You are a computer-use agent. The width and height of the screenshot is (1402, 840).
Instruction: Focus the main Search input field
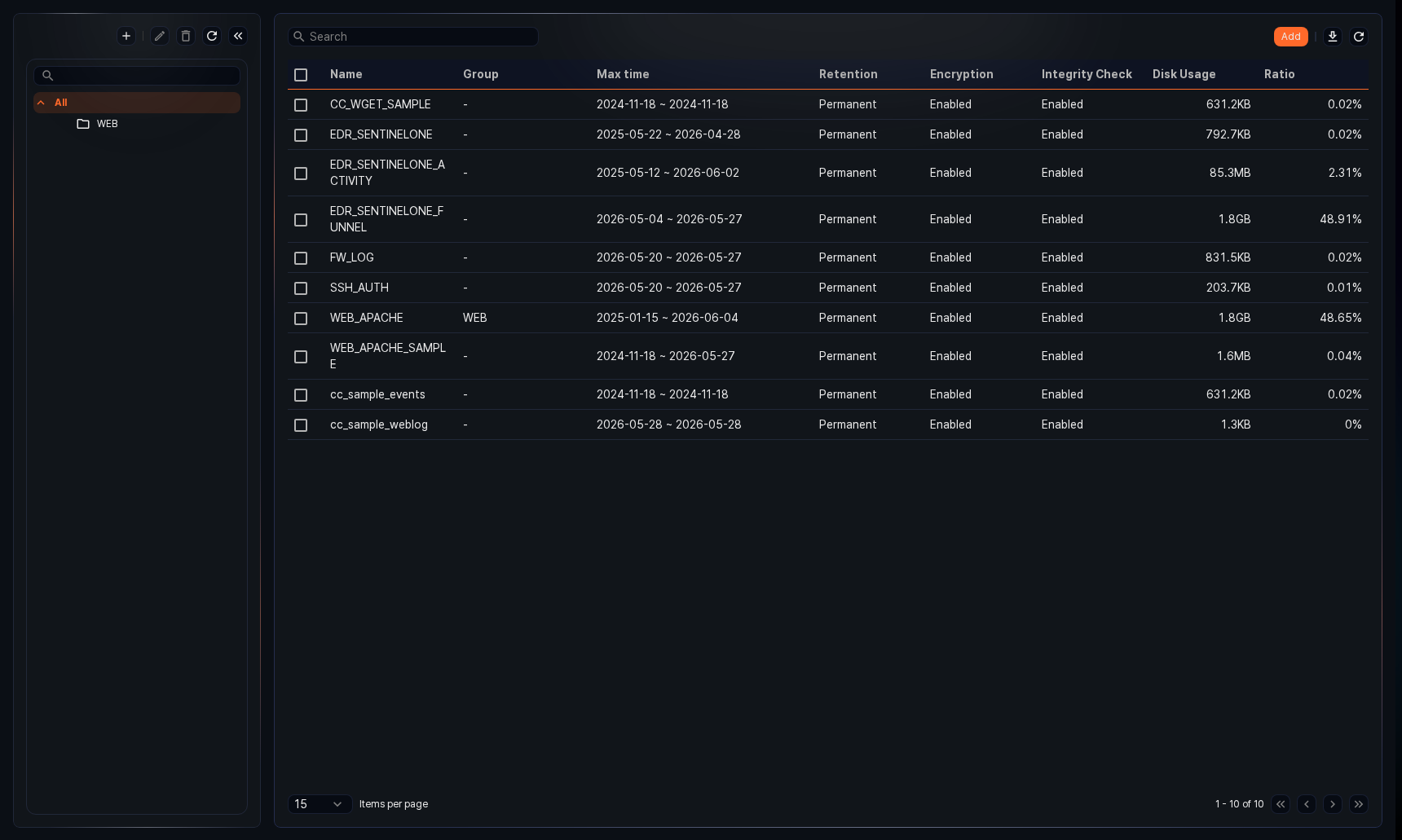click(413, 37)
